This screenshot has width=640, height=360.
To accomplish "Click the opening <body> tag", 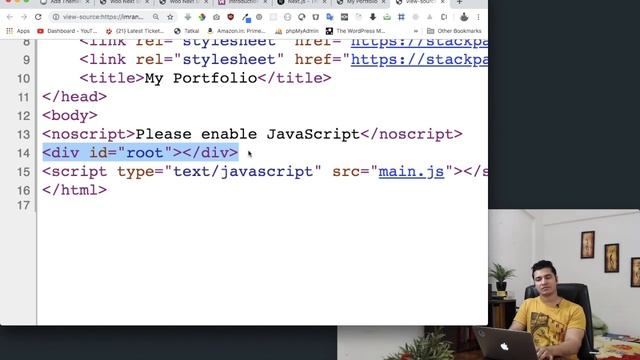I will (x=70, y=116).
